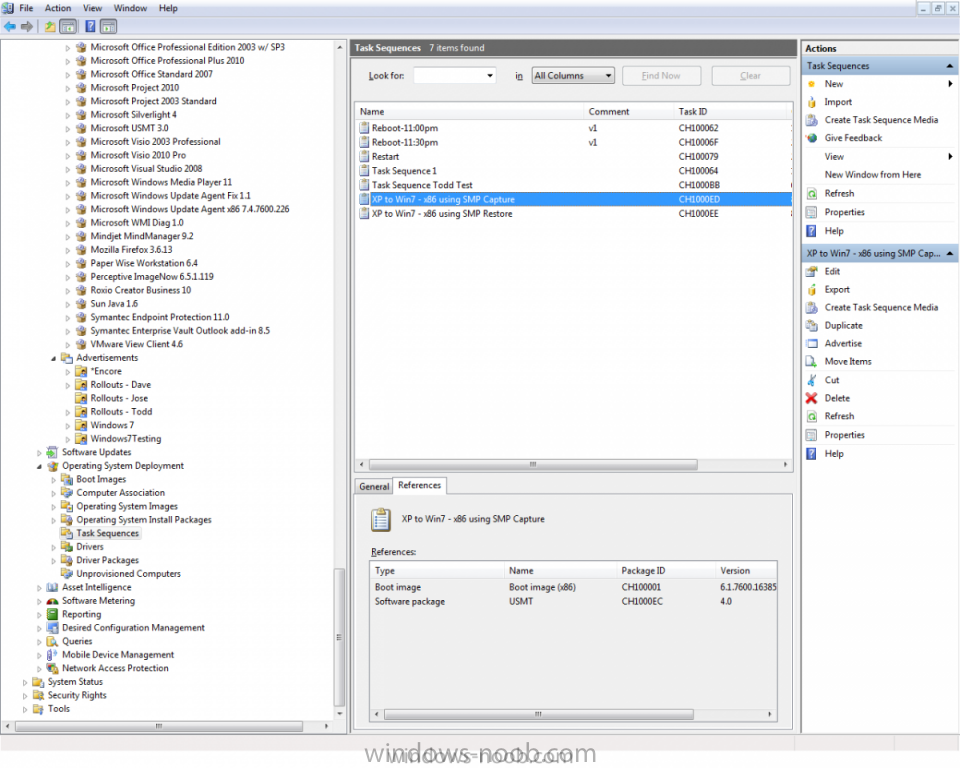The width and height of the screenshot is (960, 768).
Task: Toggle the action pane toolbar icon
Action: (x=108, y=26)
